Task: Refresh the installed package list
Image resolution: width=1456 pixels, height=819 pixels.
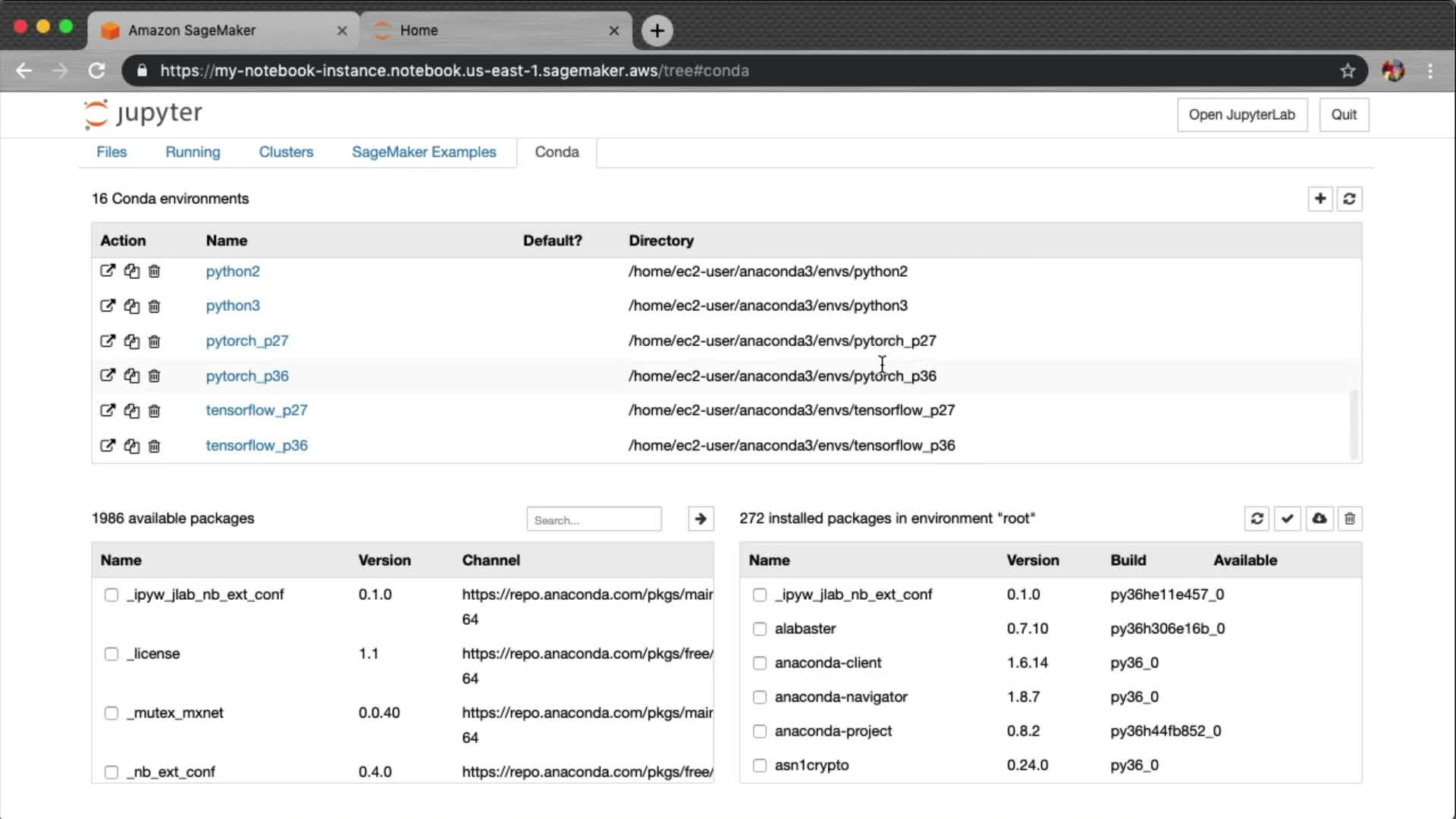Action: click(x=1257, y=519)
